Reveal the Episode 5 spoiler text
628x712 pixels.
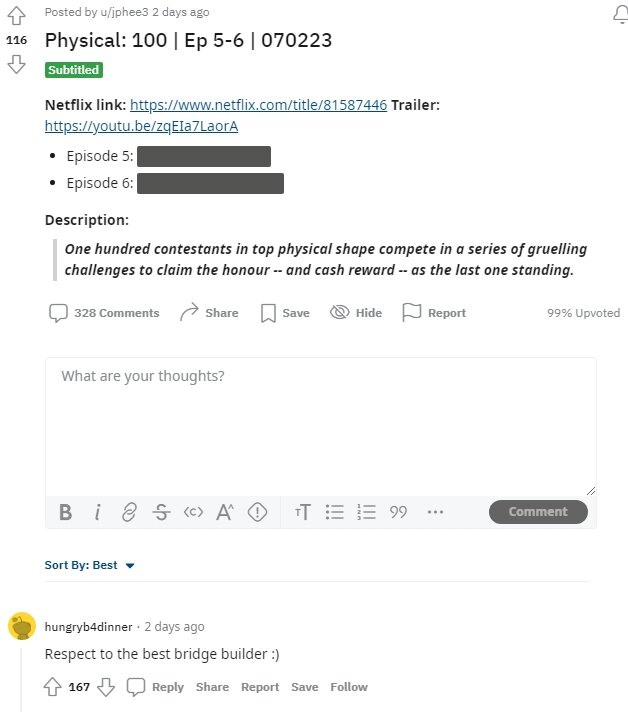(204, 156)
